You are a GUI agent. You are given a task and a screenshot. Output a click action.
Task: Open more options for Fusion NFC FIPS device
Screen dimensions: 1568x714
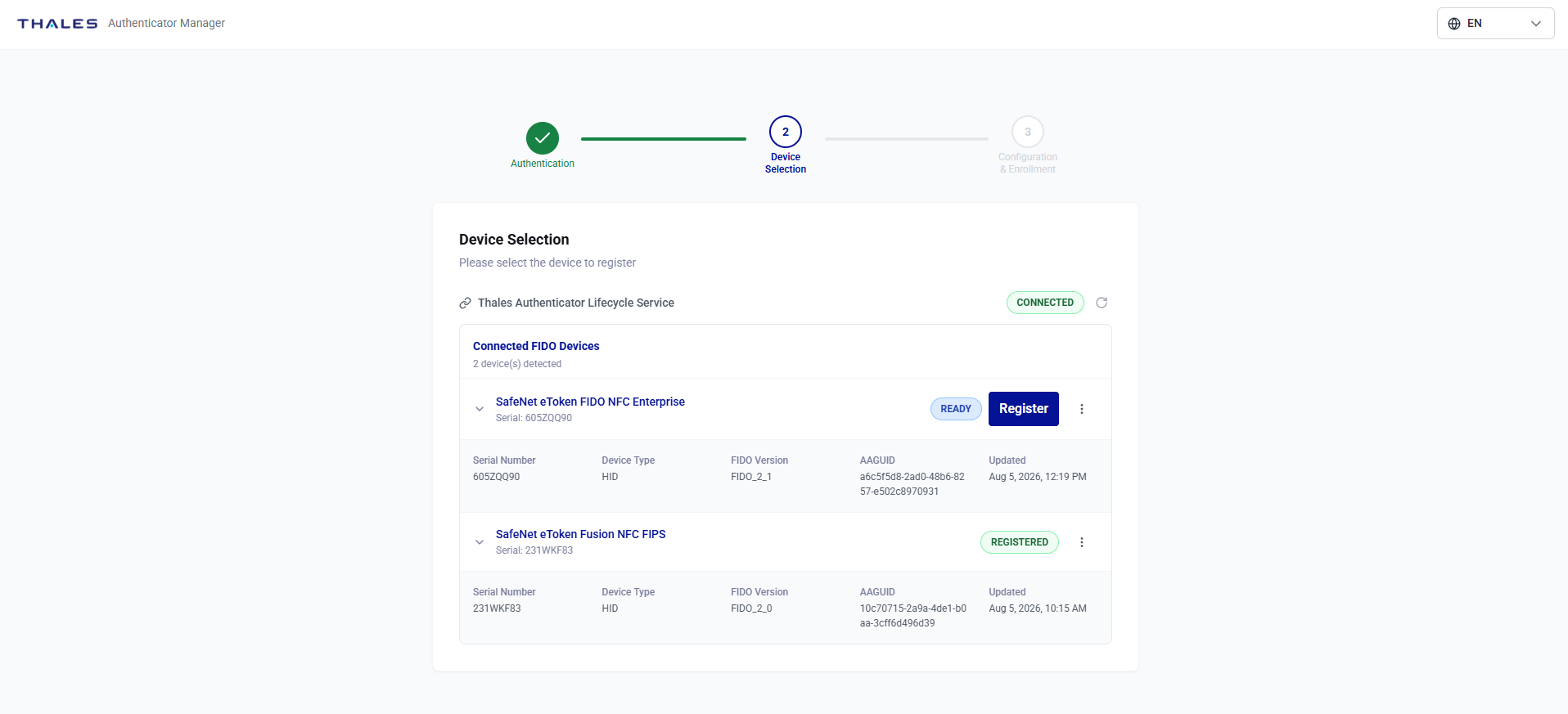[1082, 542]
